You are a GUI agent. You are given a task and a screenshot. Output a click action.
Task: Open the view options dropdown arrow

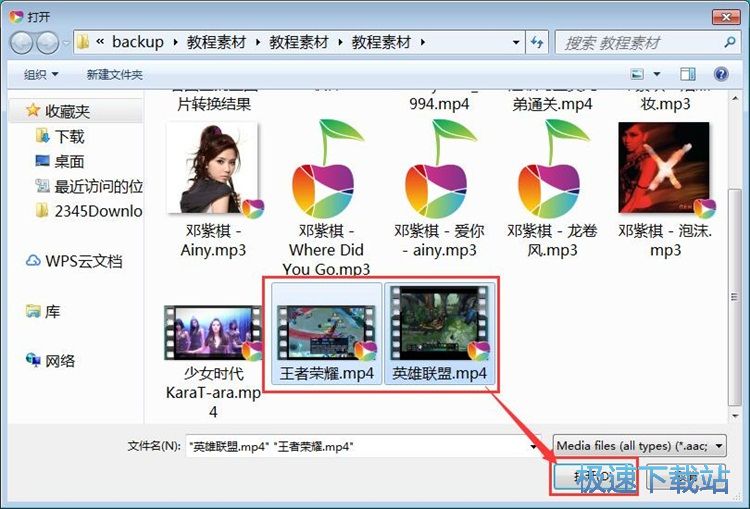click(x=657, y=74)
